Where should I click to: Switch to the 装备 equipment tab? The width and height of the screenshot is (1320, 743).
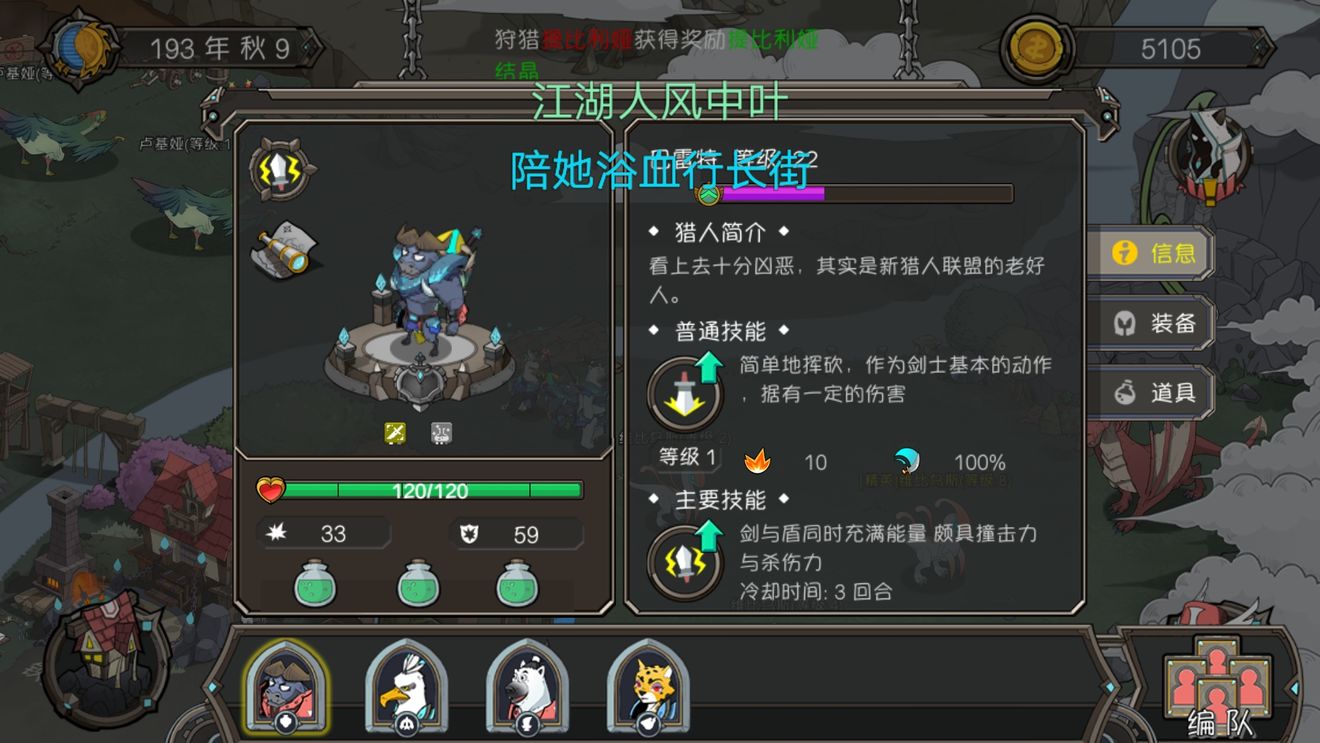coord(1150,323)
